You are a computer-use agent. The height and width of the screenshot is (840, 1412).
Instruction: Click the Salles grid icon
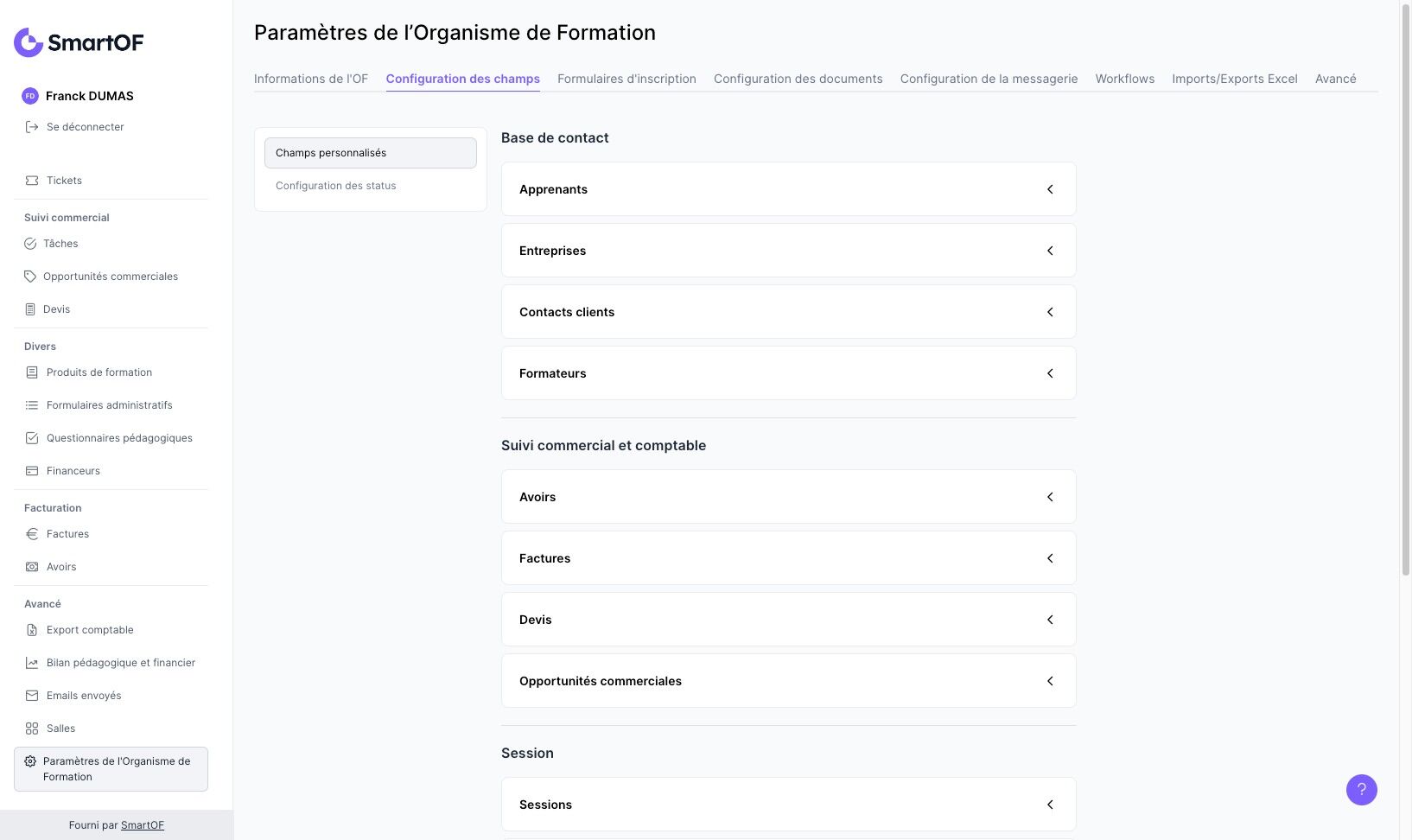point(32,729)
